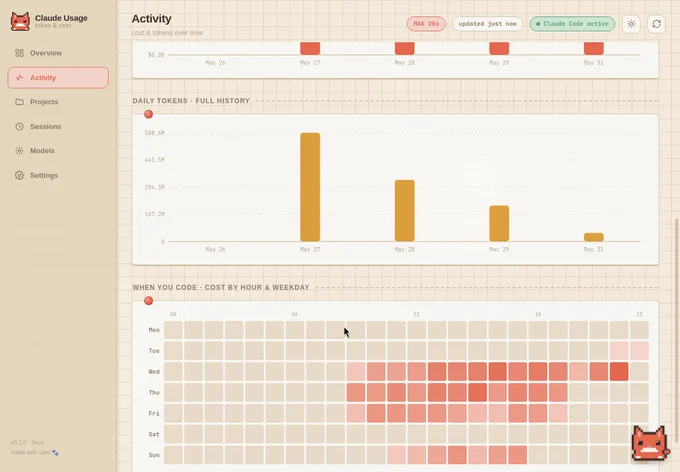Click the Sessions clock icon
680x472 pixels.
pos(20,126)
